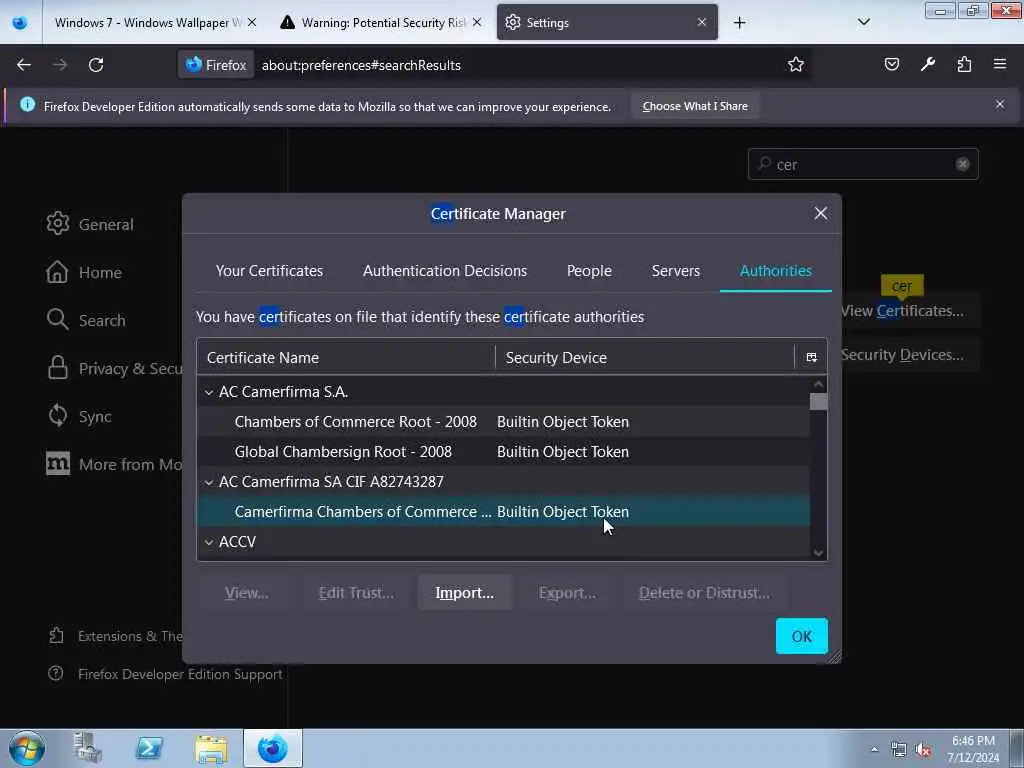This screenshot has width=1024, height=768.
Task: Click the Edit Trust... button
Action: pos(356,592)
